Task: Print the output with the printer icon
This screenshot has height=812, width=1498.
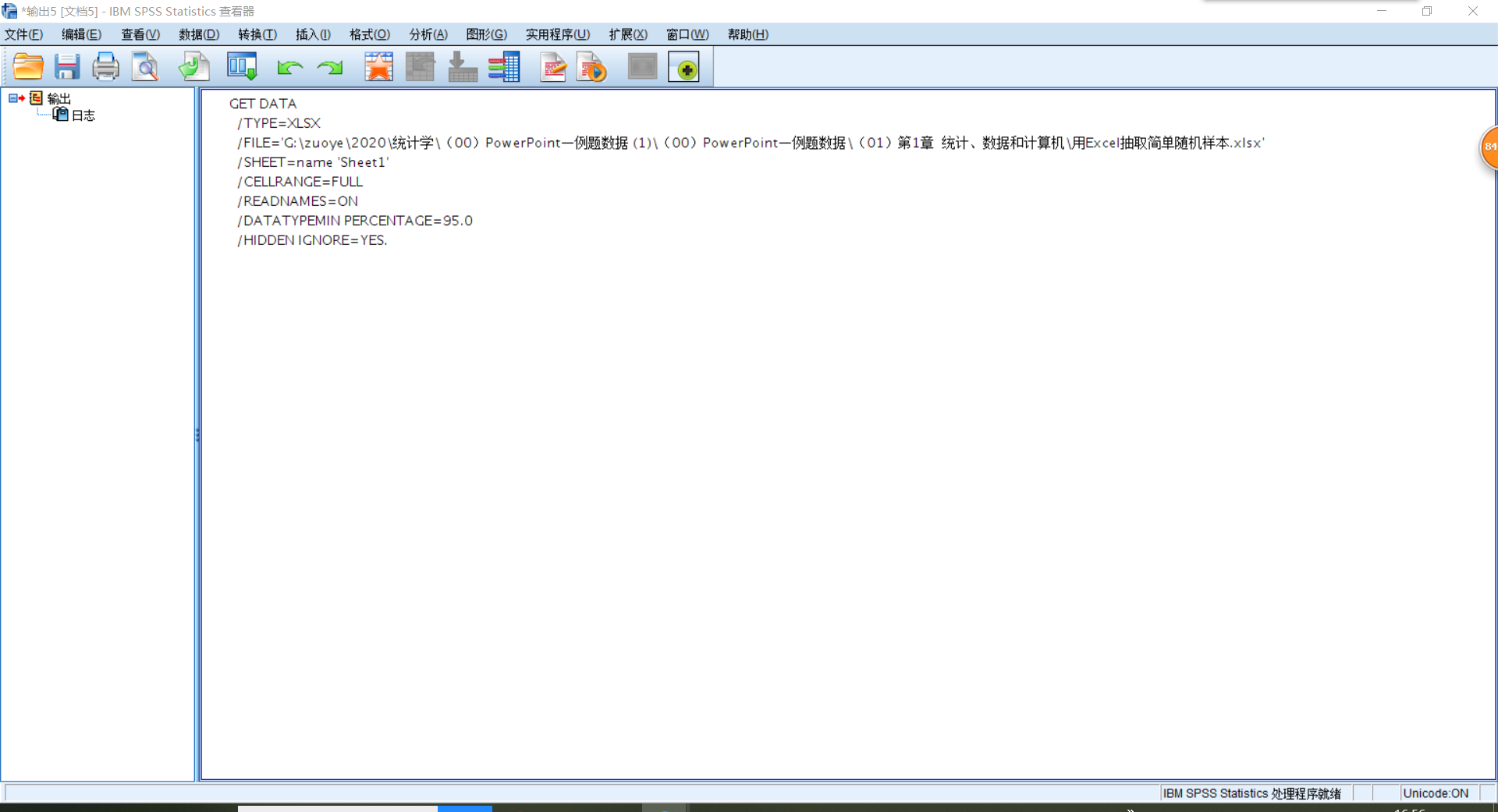Action: click(x=105, y=67)
